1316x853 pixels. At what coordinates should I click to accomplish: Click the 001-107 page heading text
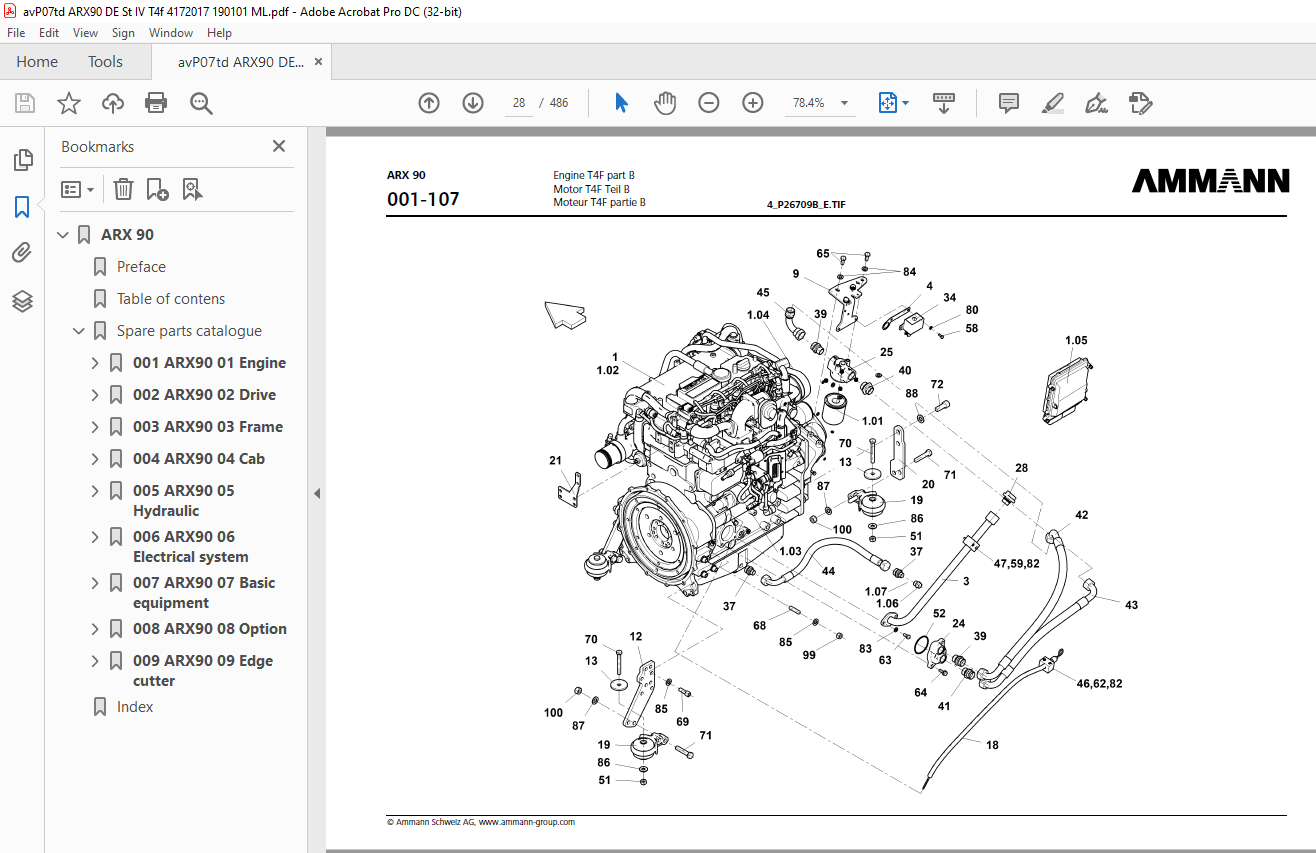(423, 199)
